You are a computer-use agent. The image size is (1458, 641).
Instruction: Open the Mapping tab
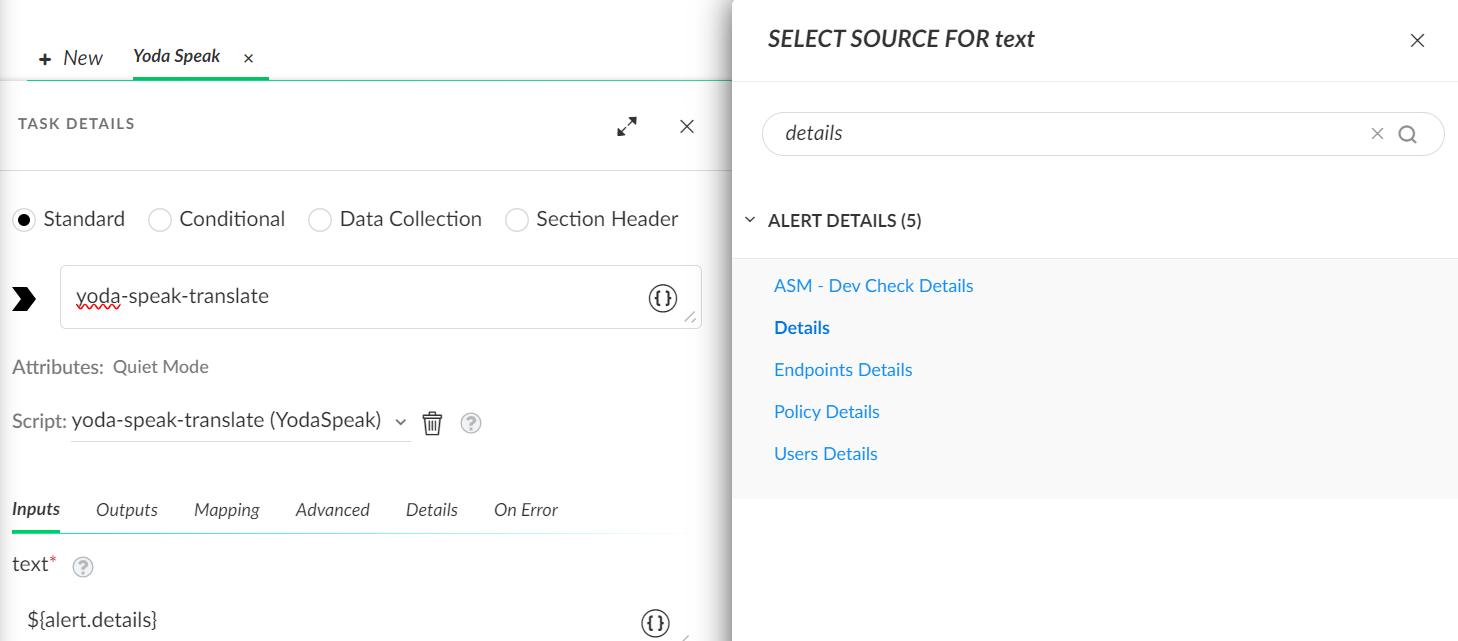tap(227, 510)
